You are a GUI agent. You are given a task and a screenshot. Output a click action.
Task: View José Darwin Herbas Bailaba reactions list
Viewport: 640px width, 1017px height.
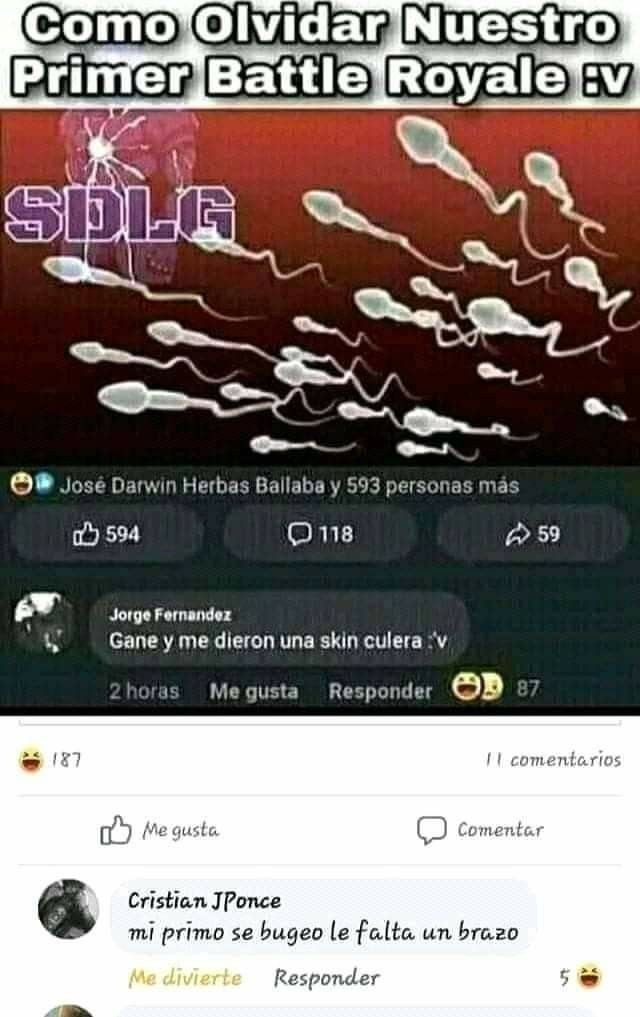[289, 485]
